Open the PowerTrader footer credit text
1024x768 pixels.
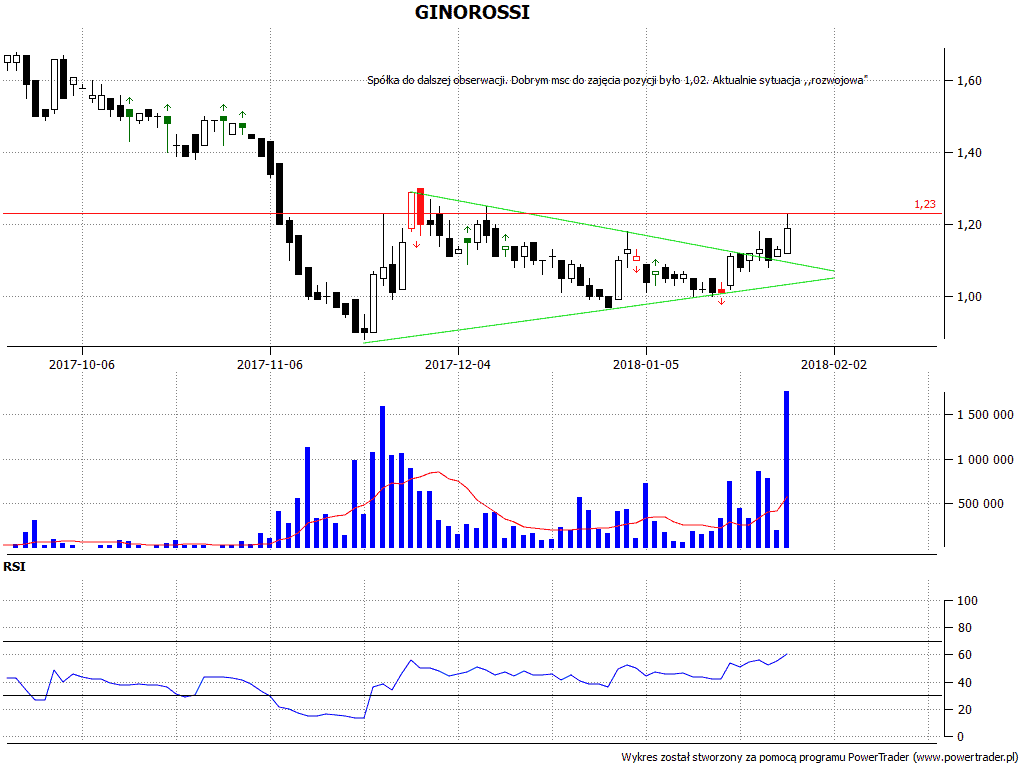pos(820,758)
